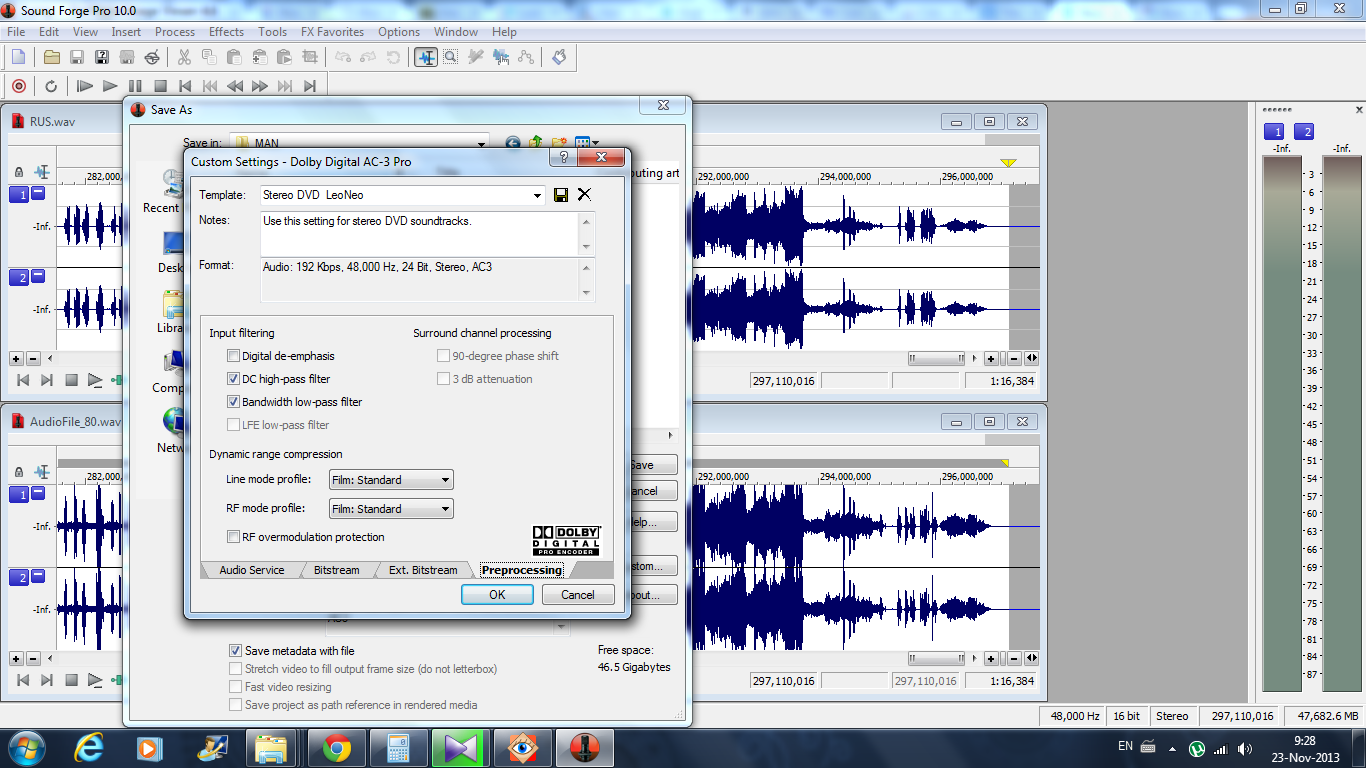Click the 90-degree phase shift checkbox
This screenshot has width=1366, height=768.
444,356
